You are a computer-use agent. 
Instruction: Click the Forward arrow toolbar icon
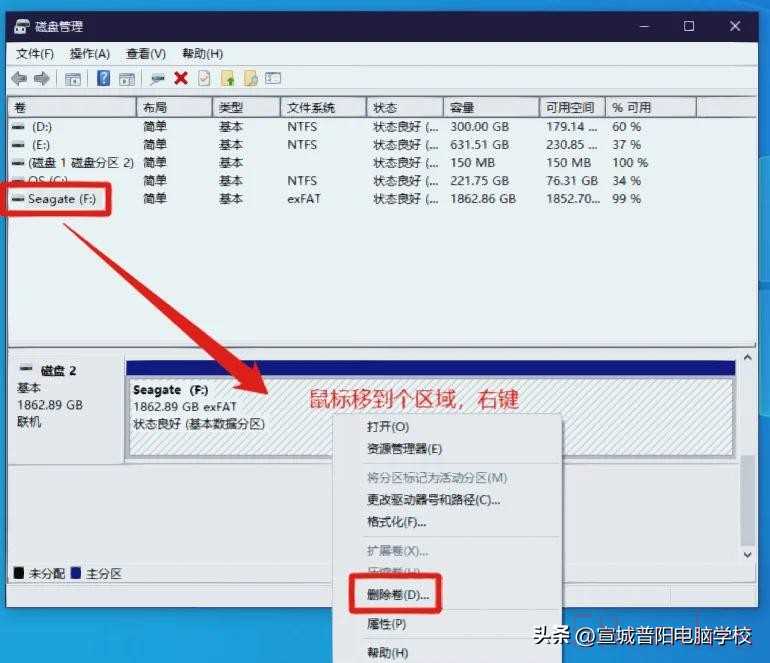(42, 79)
